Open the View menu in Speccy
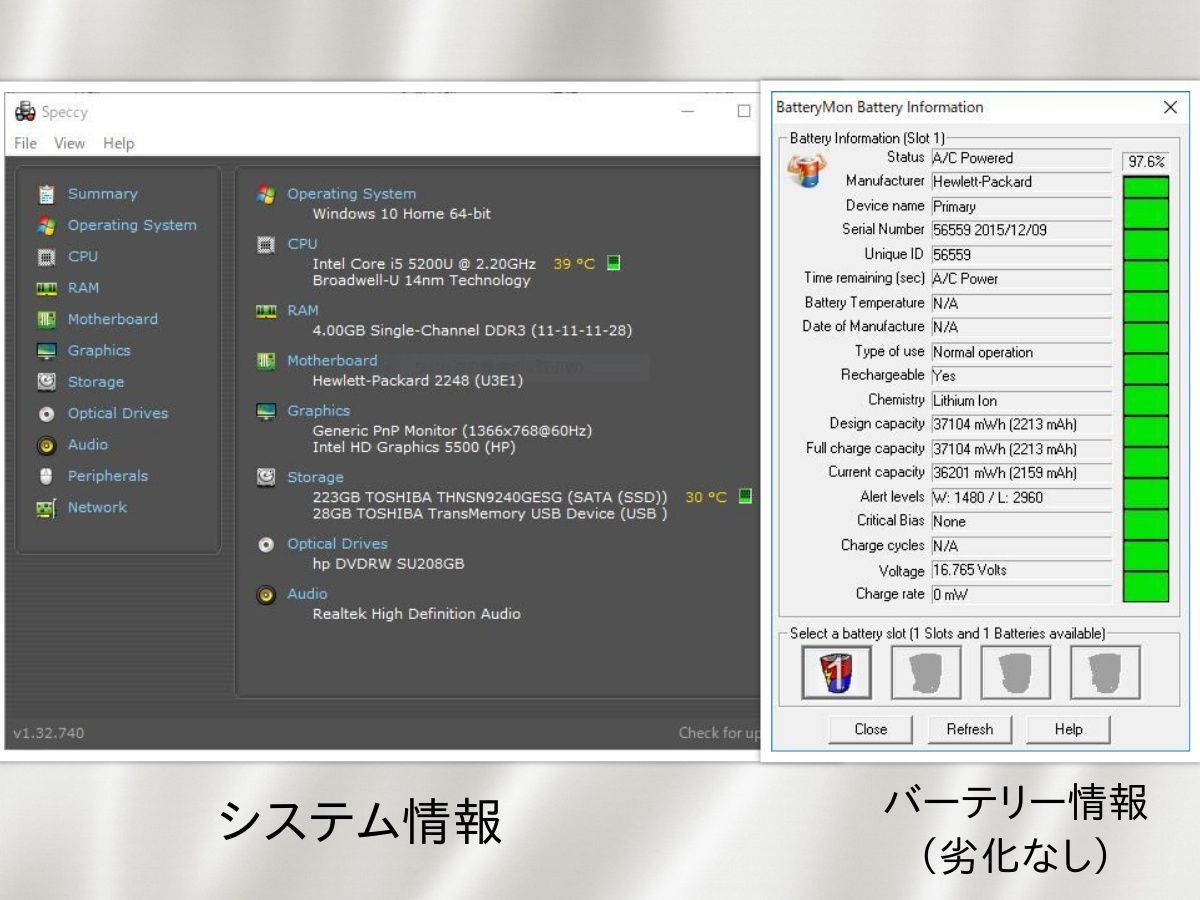This screenshot has width=1200, height=900. click(x=70, y=143)
